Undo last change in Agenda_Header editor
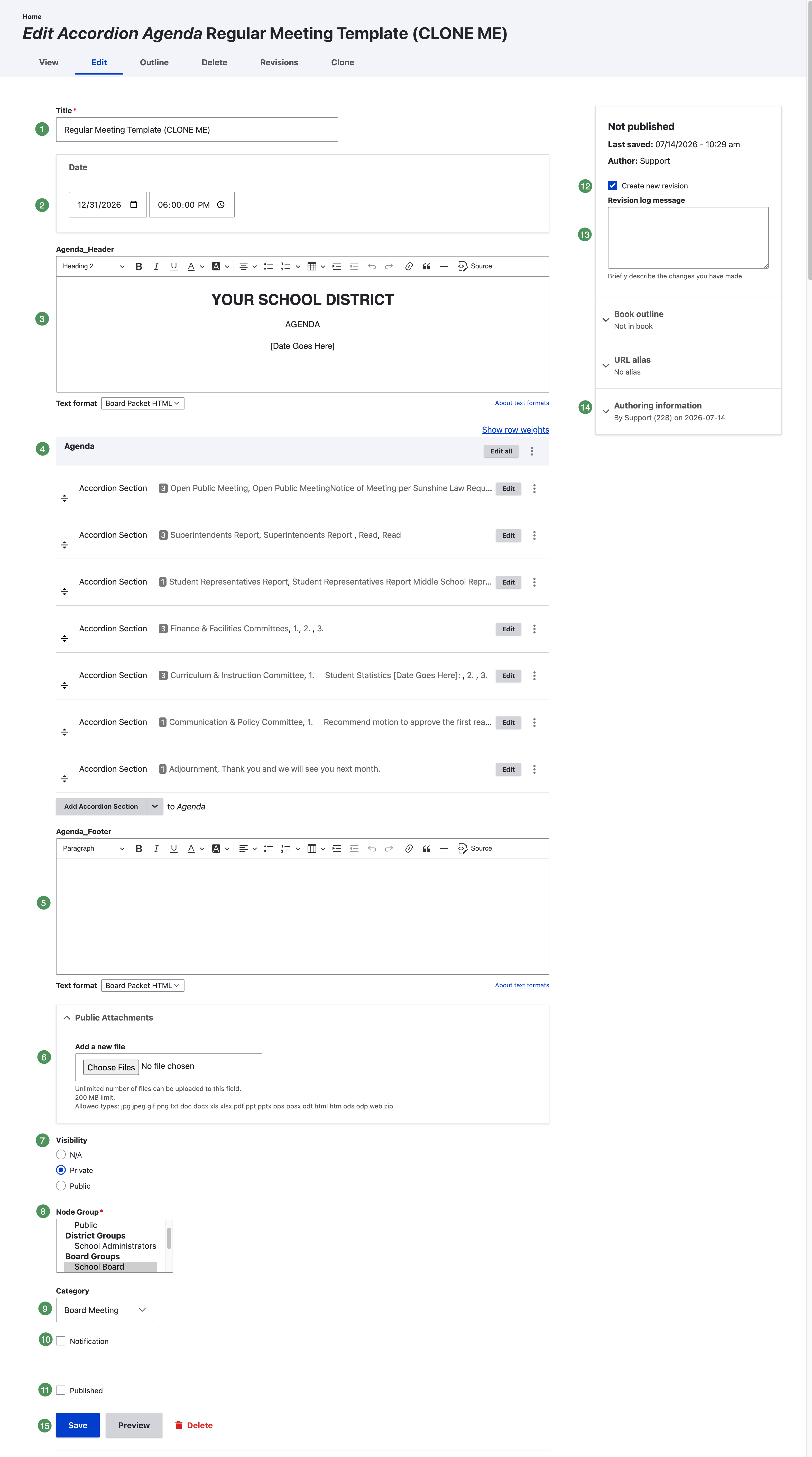This screenshot has height=1457, width=812. click(372, 266)
